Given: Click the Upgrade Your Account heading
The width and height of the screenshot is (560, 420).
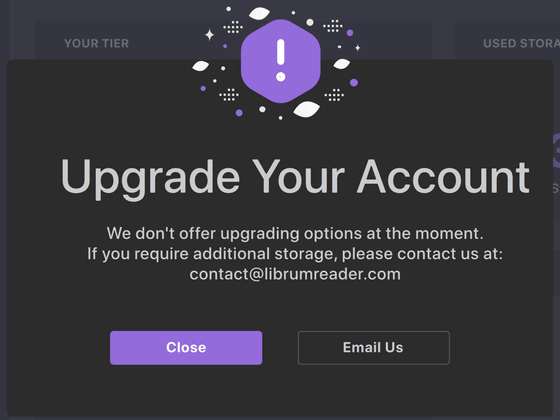Looking at the screenshot, I should coord(295,177).
